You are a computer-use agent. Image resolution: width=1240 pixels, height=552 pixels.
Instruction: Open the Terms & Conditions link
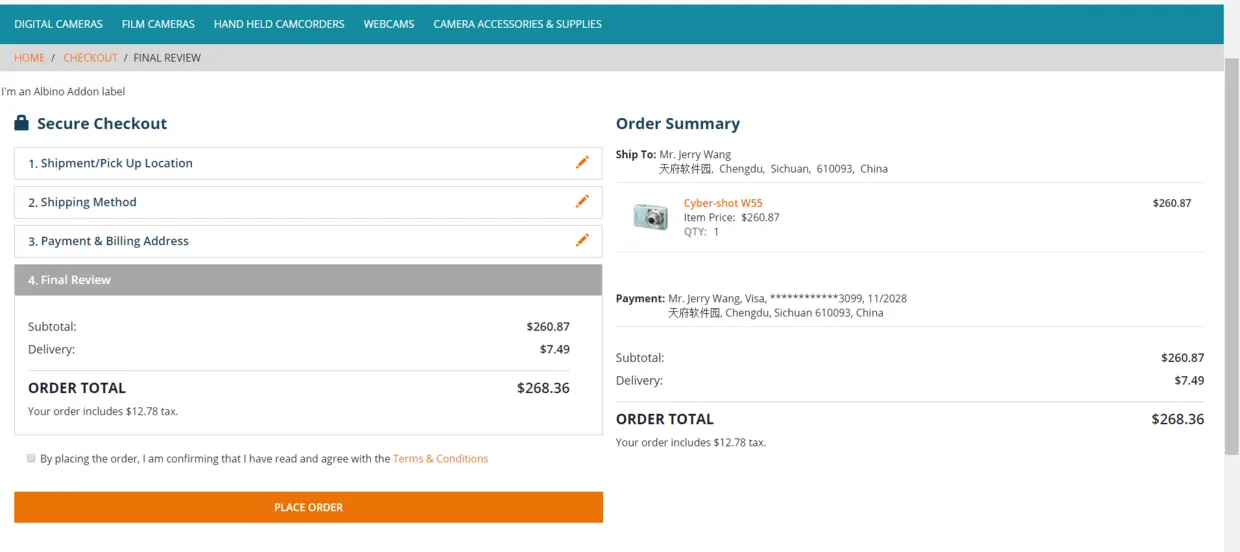point(440,459)
